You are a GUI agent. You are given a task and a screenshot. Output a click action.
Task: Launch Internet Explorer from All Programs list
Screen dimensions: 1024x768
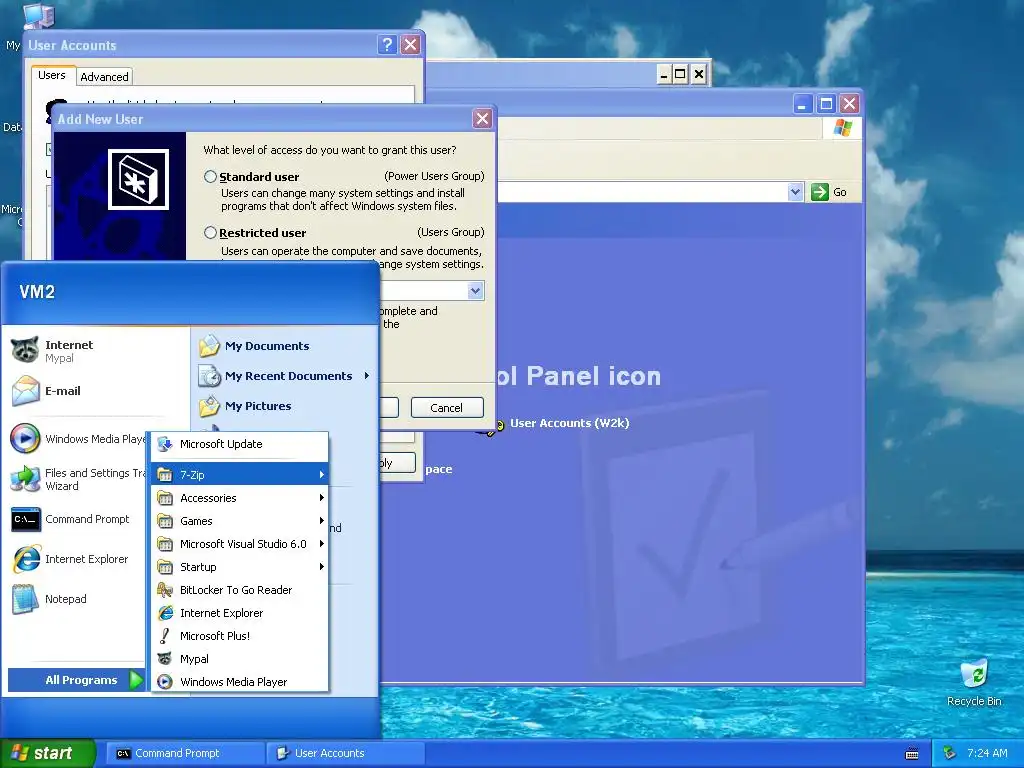(240, 613)
